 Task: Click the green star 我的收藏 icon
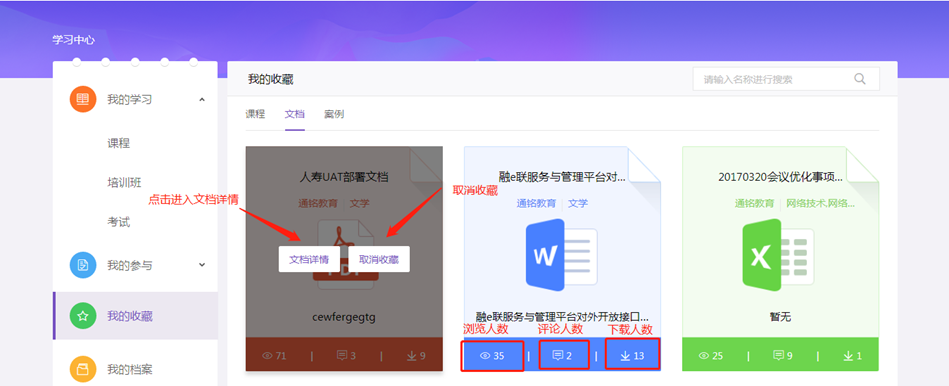[83, 316]
